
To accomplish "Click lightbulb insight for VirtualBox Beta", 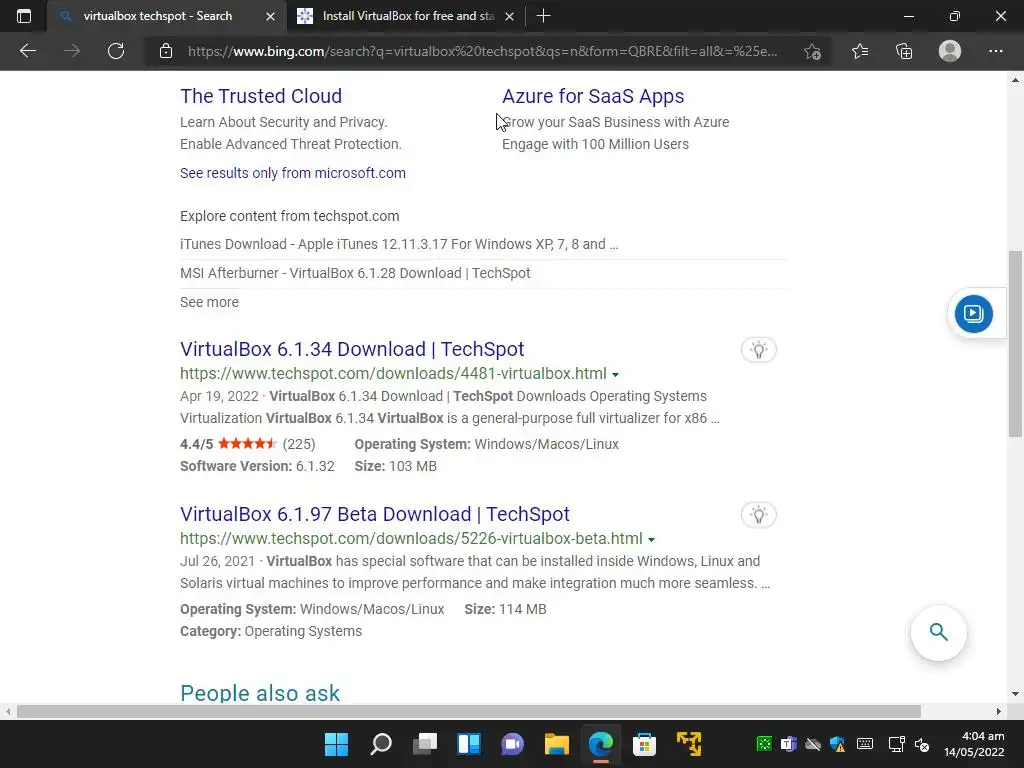I will click(758, 515).
